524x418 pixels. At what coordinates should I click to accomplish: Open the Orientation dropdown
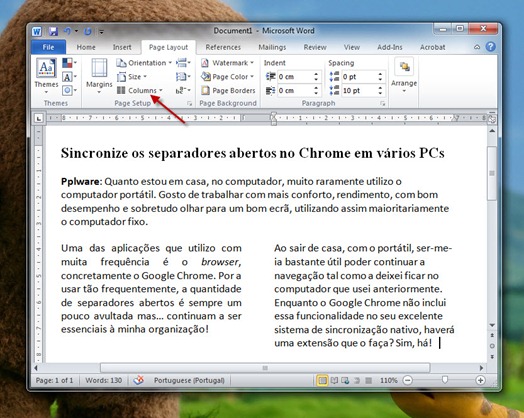144,63
